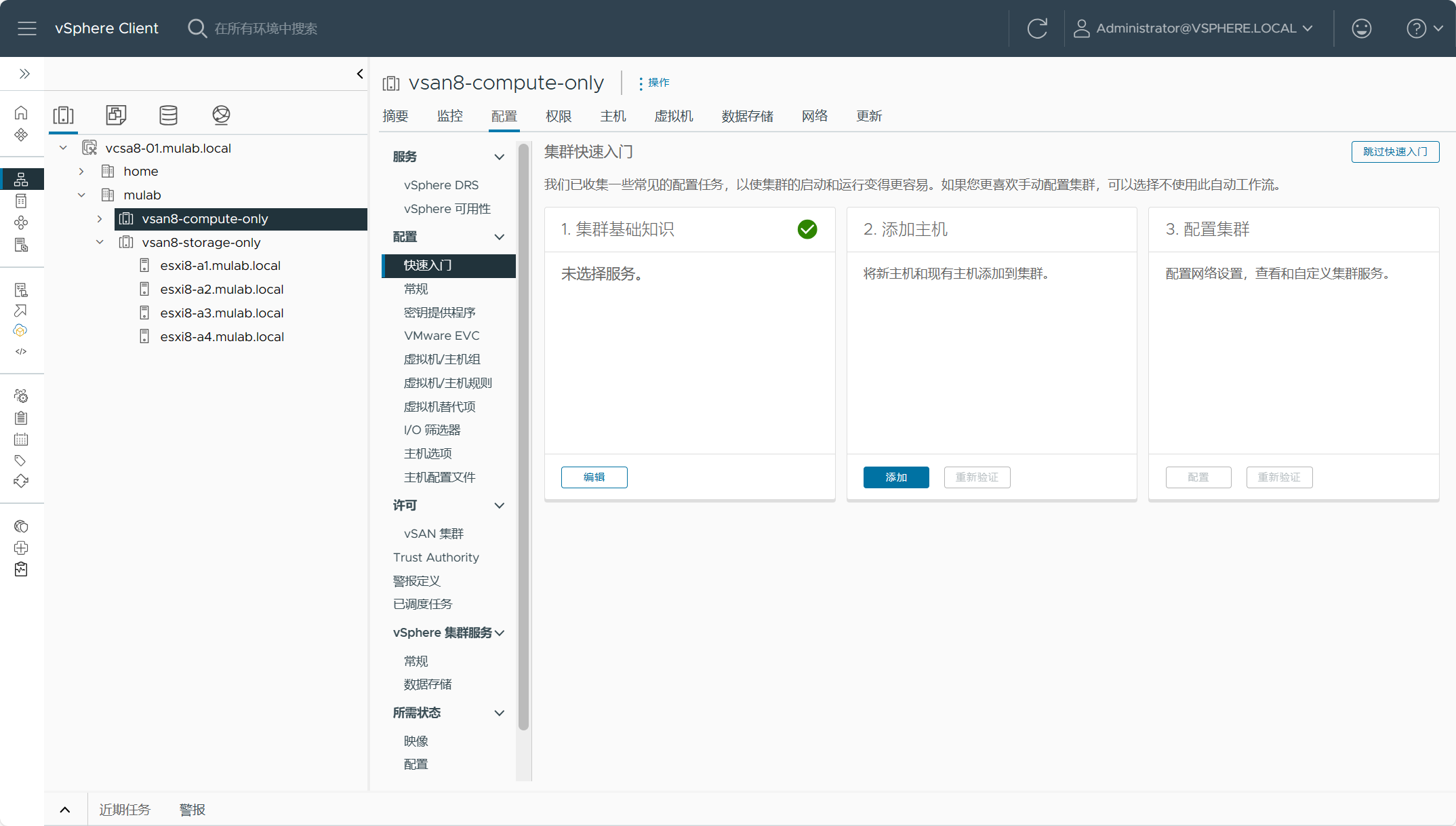The image size is (1456, 826).
Task: Open Developer Center code-brackets icon
Action: [x=21, y=351]
